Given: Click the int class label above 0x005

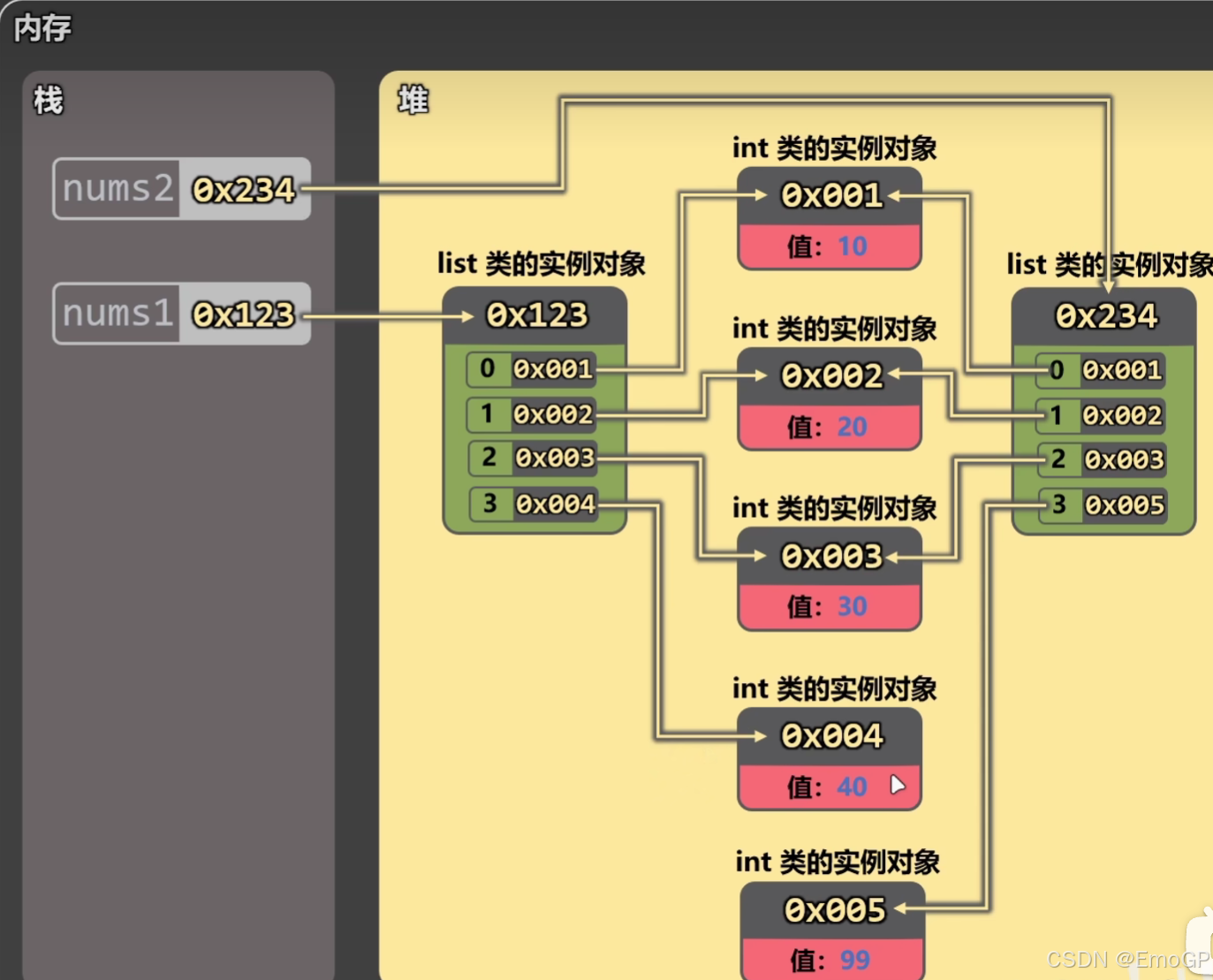Looking at the screenshot, I should point(837,862).
